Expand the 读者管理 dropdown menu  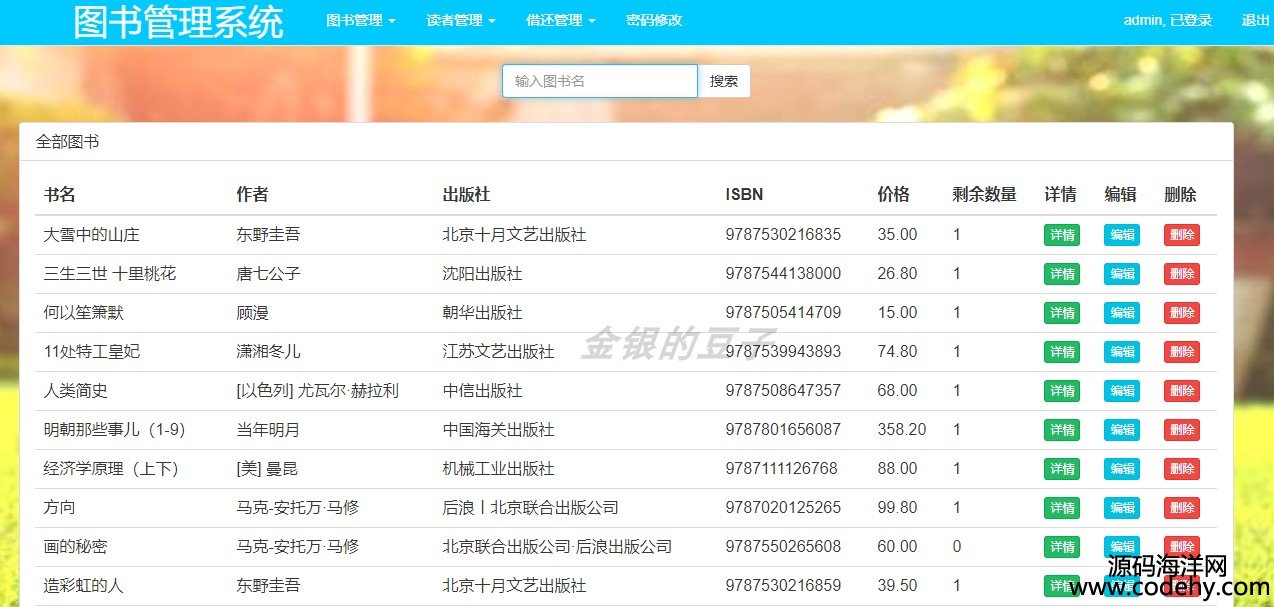point(461,20)
